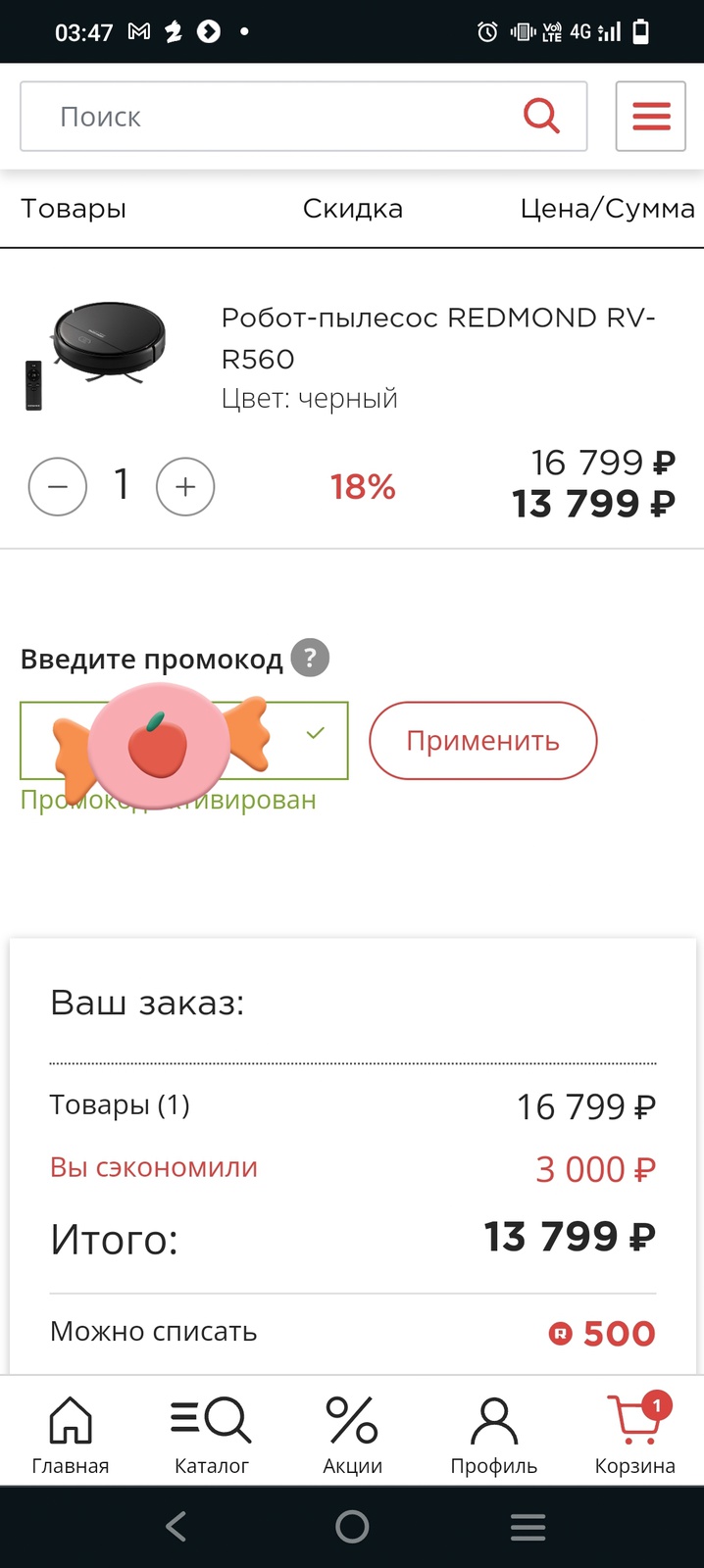The image size is (704, 1568).
Task: Tap the bonus points 500 amount
Action: point(602,1333)
